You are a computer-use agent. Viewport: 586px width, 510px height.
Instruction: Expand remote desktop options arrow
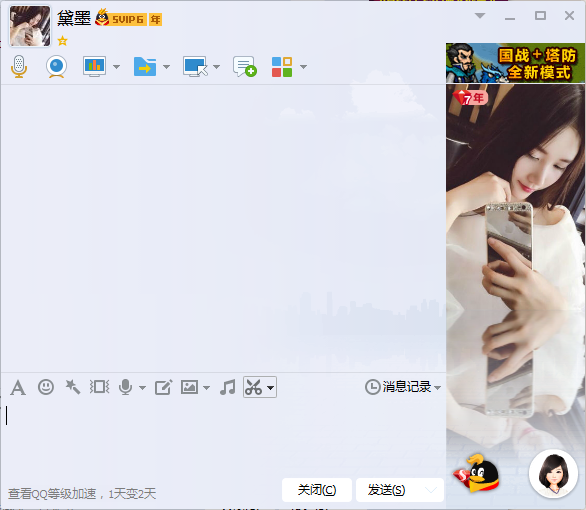(216, 67)
